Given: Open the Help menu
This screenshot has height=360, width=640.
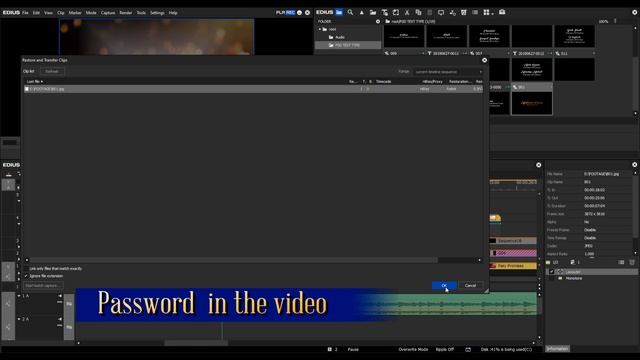Looking at the screenshot, I should coord(173,13).
